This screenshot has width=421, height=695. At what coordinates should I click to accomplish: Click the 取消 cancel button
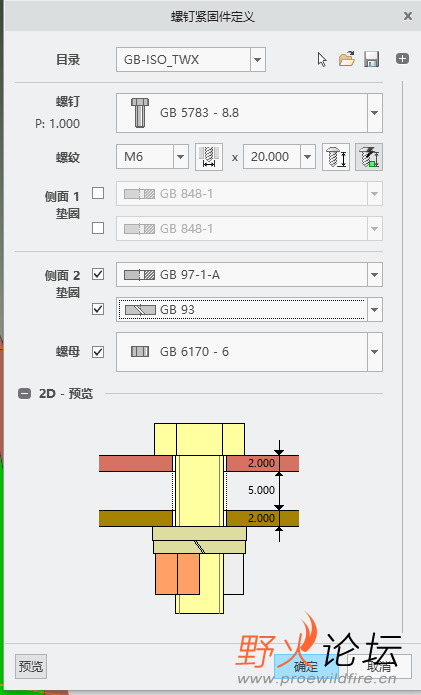(379, 666)
